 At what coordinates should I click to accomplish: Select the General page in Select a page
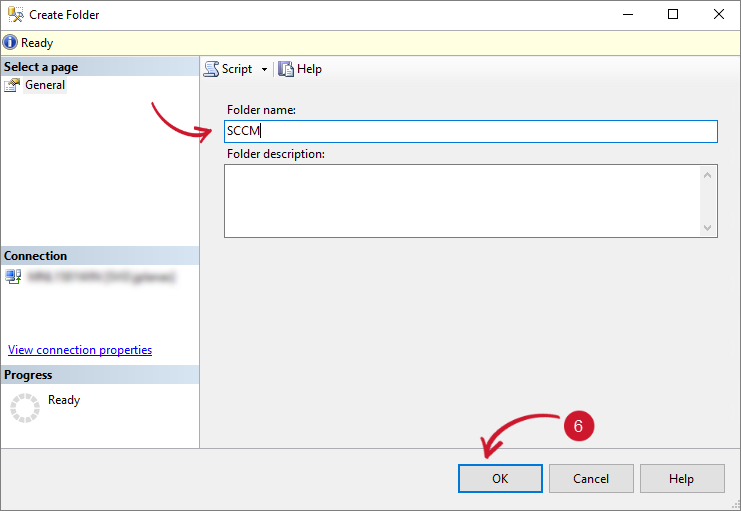click(x=45, y=85)
